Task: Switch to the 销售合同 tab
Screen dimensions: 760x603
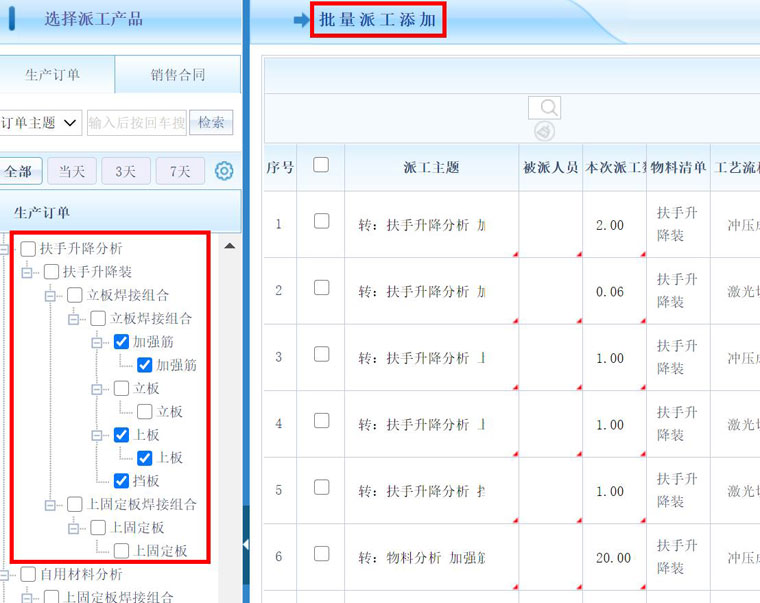Action: (x=178, y=75)
